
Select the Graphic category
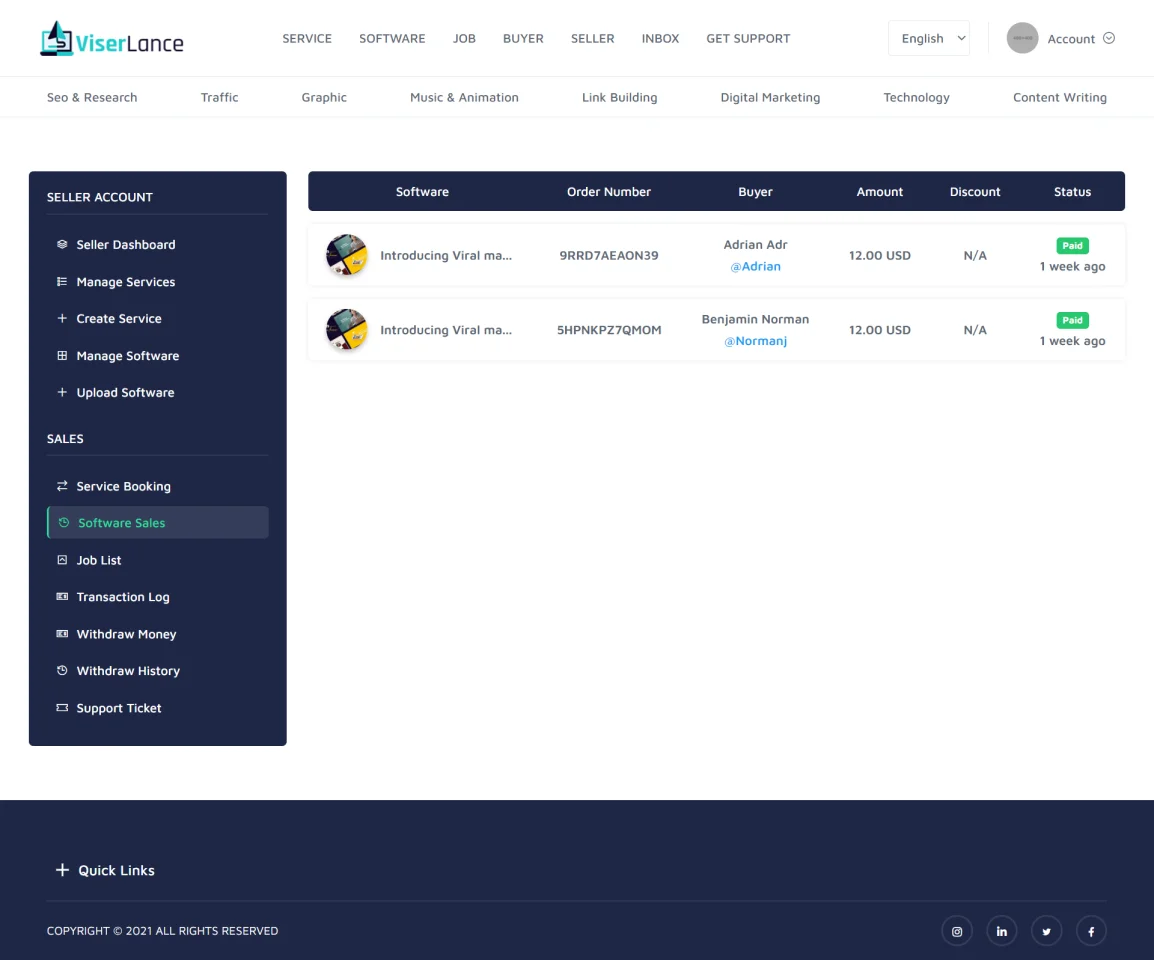tap(324, 97)
